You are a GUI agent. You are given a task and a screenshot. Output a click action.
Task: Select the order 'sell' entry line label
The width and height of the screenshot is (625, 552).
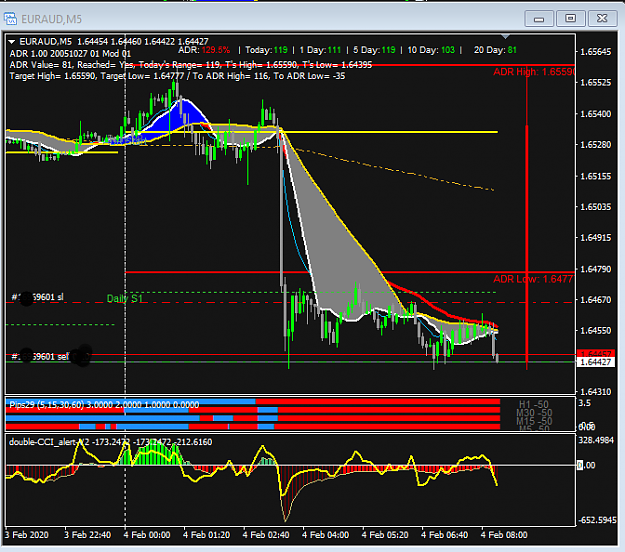point(40,356)
